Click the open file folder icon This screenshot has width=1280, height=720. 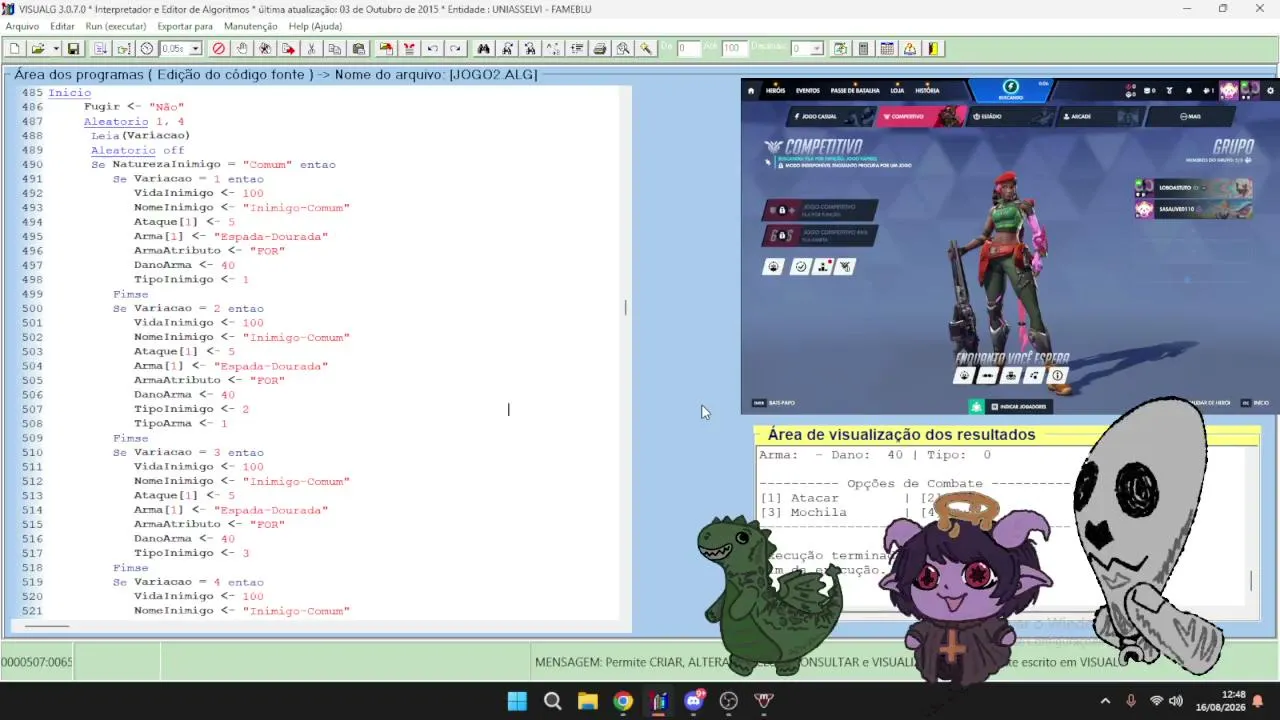click(38, 48)
